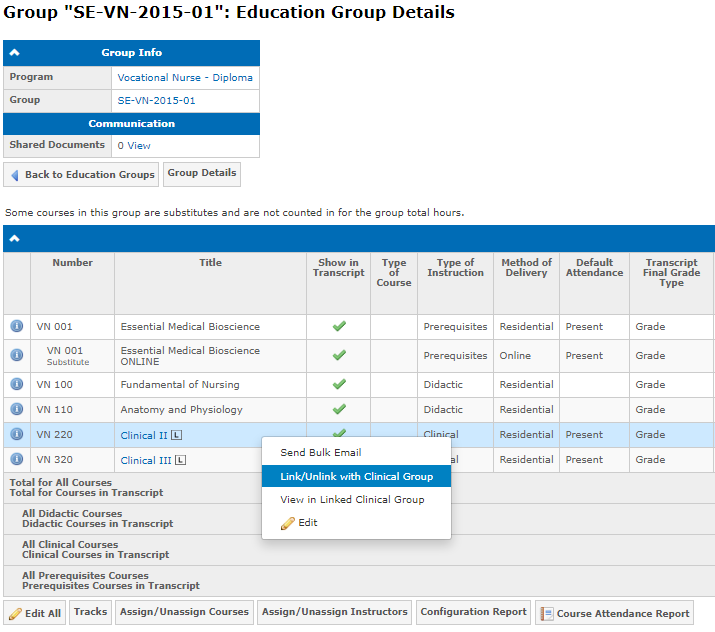Click the Substitute label under VN 001
715x632 pixels.
tap(68, 362)
